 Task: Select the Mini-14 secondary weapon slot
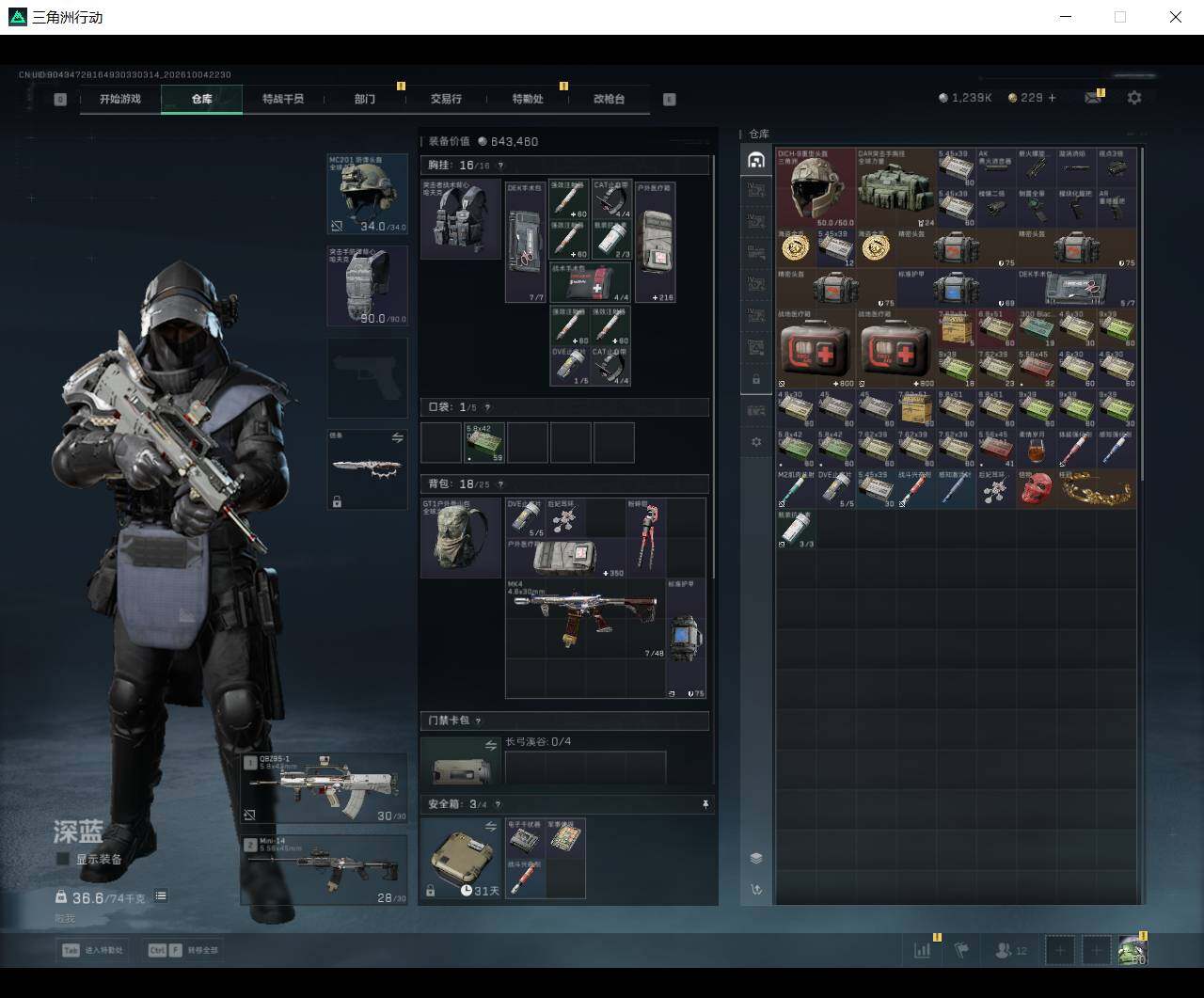point(325,870)
